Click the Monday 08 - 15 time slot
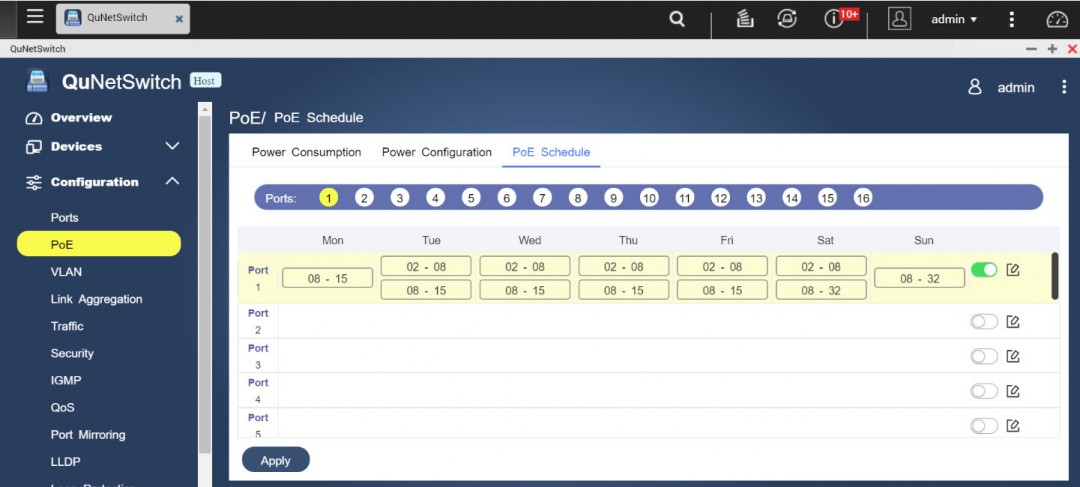 tap(328, 278)
